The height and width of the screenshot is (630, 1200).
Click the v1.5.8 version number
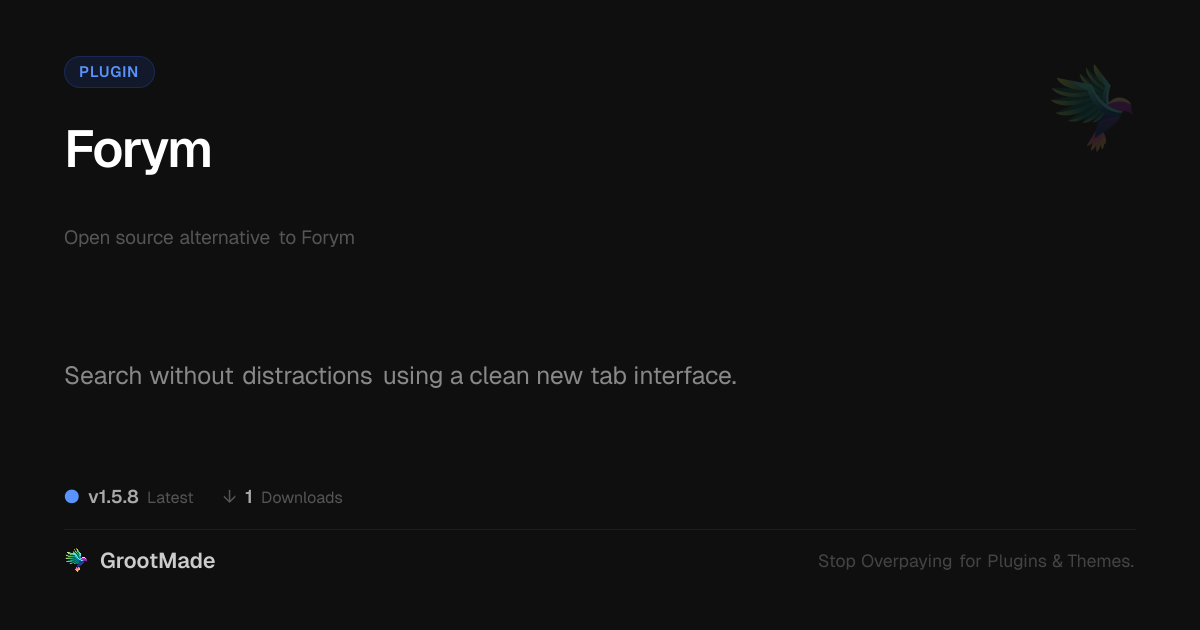(113, 497)
